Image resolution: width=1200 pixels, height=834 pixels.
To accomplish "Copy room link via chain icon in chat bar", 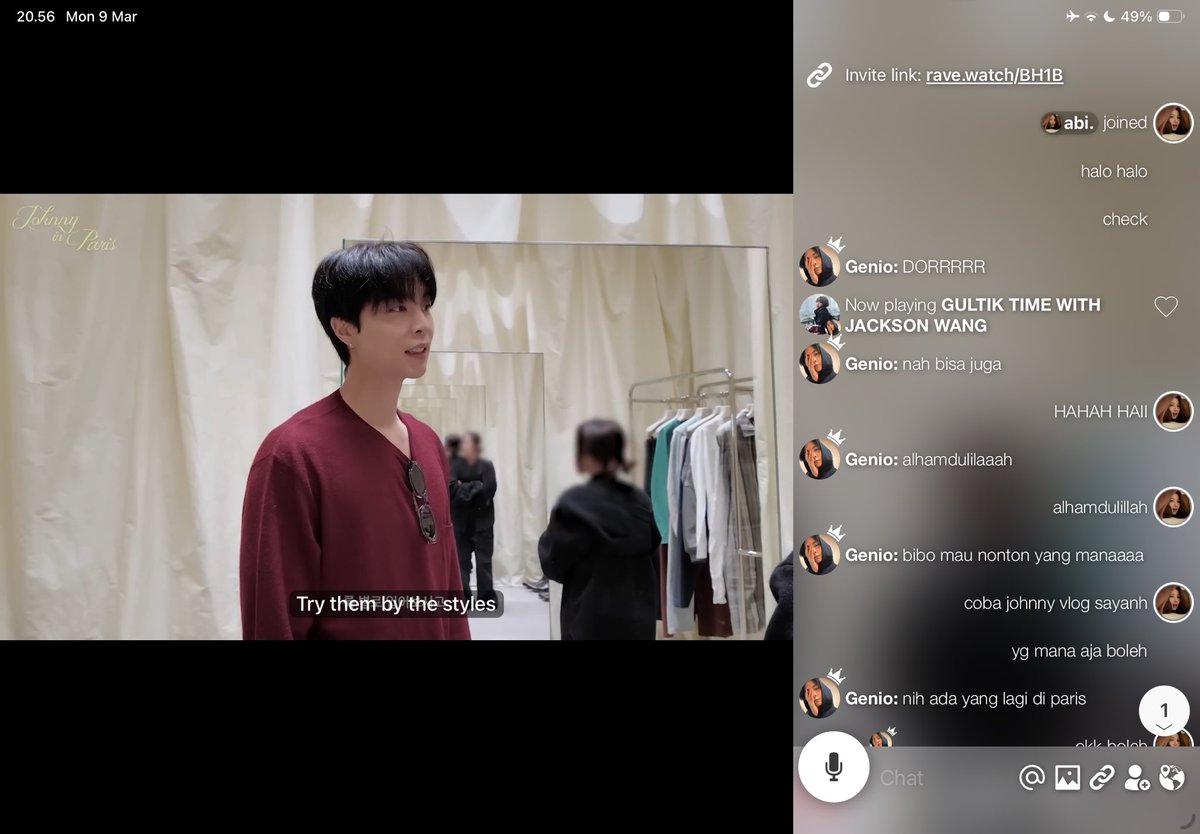I will [1102, 777].
